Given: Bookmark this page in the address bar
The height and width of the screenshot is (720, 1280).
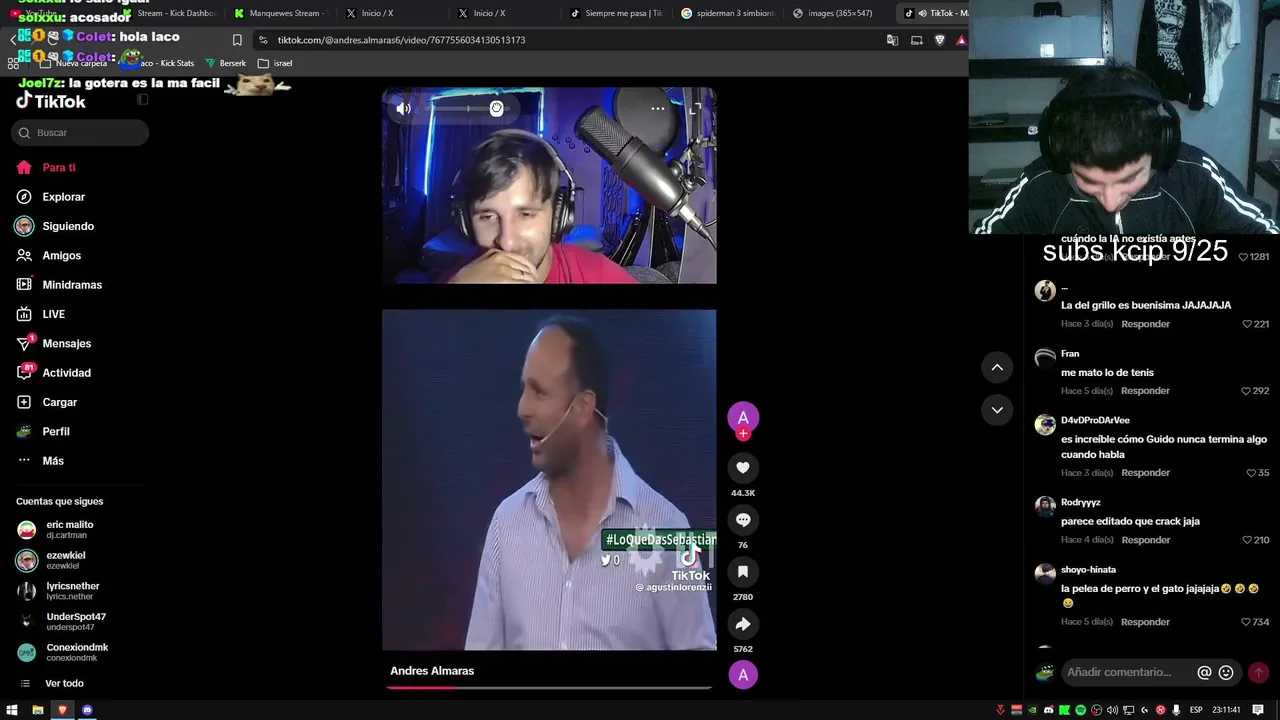Looking at the screenshot, I should 237,40.
